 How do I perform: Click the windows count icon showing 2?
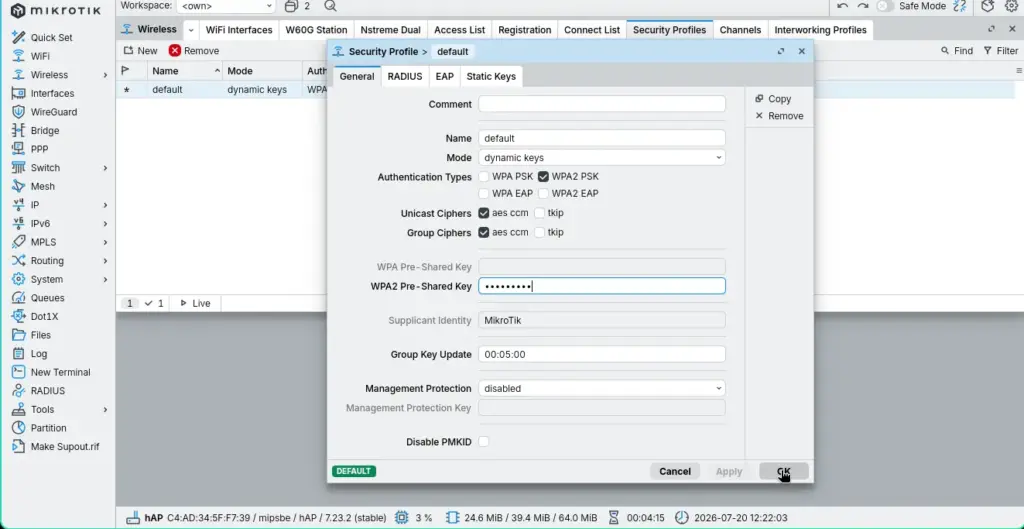pos(297,6)
